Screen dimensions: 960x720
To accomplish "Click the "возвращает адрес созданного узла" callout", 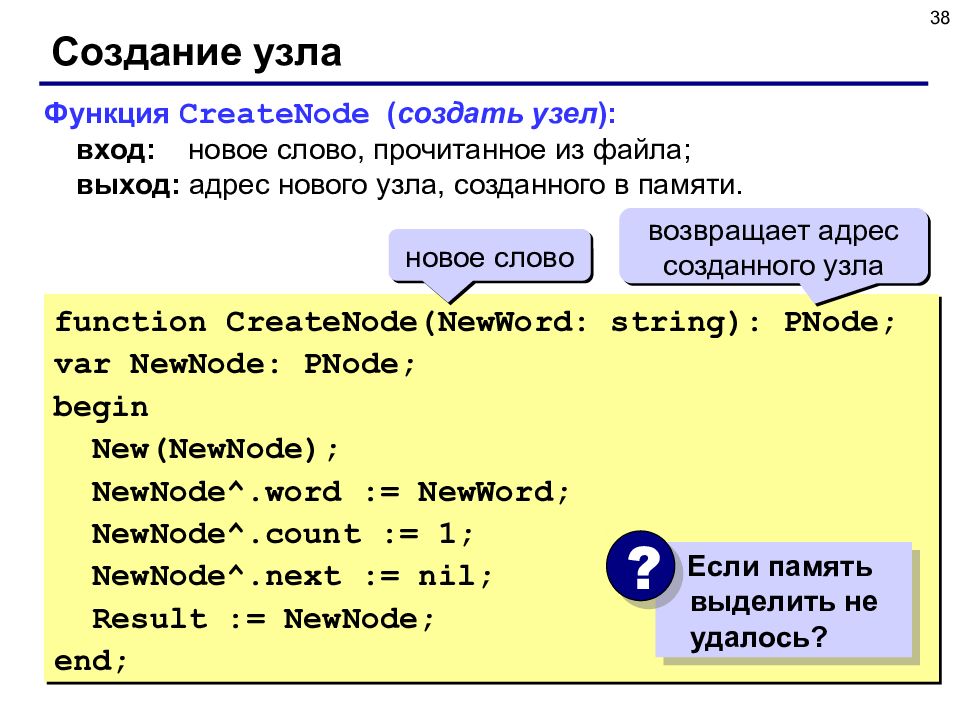I will 774,249.
